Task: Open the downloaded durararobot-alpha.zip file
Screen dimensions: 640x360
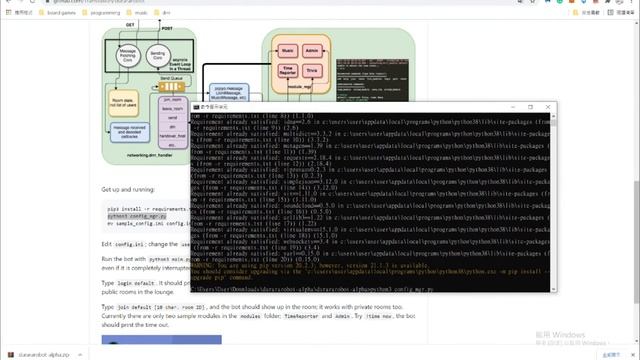Action: pyautogui.click(x=44, y=355)
